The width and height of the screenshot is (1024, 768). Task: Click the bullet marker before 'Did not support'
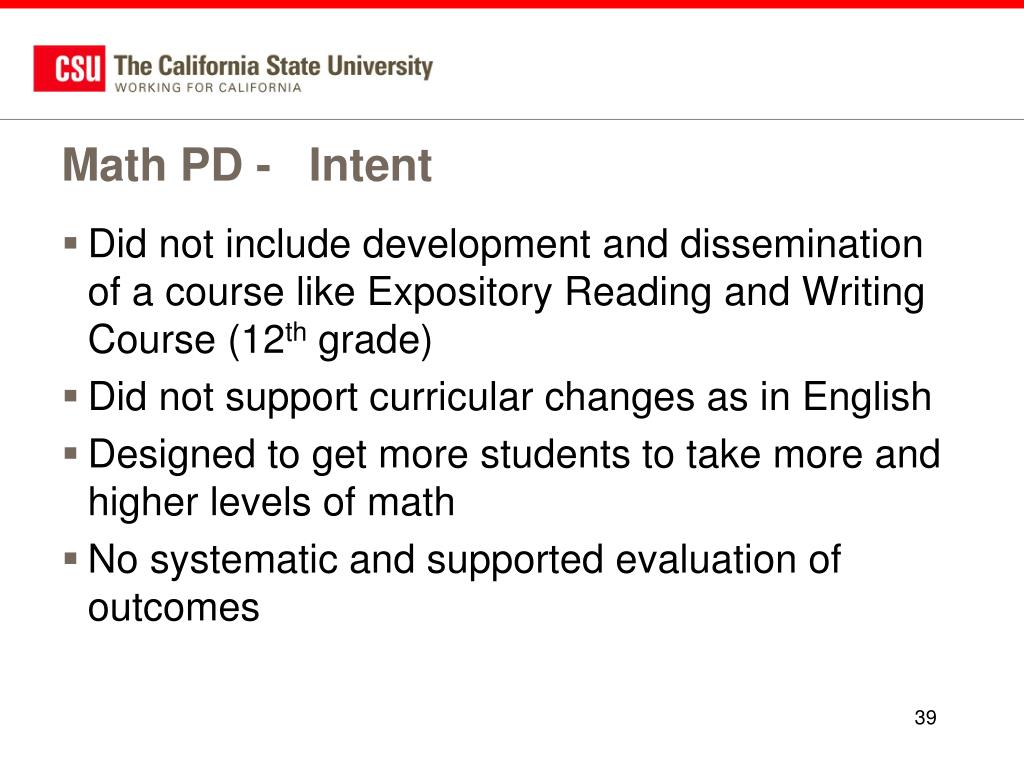pos(71,396)
